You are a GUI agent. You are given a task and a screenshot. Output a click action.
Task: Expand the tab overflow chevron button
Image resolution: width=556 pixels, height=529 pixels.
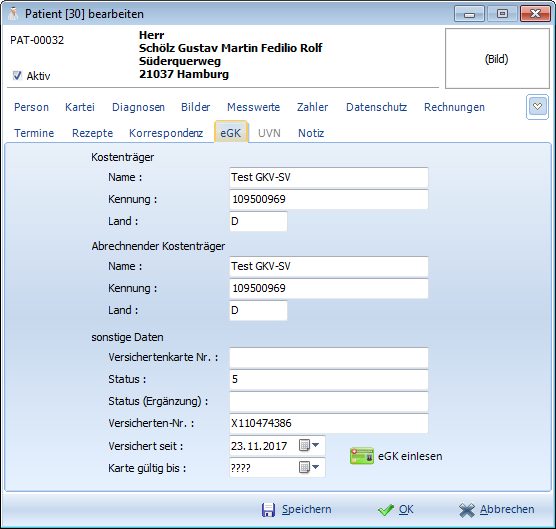537,107
